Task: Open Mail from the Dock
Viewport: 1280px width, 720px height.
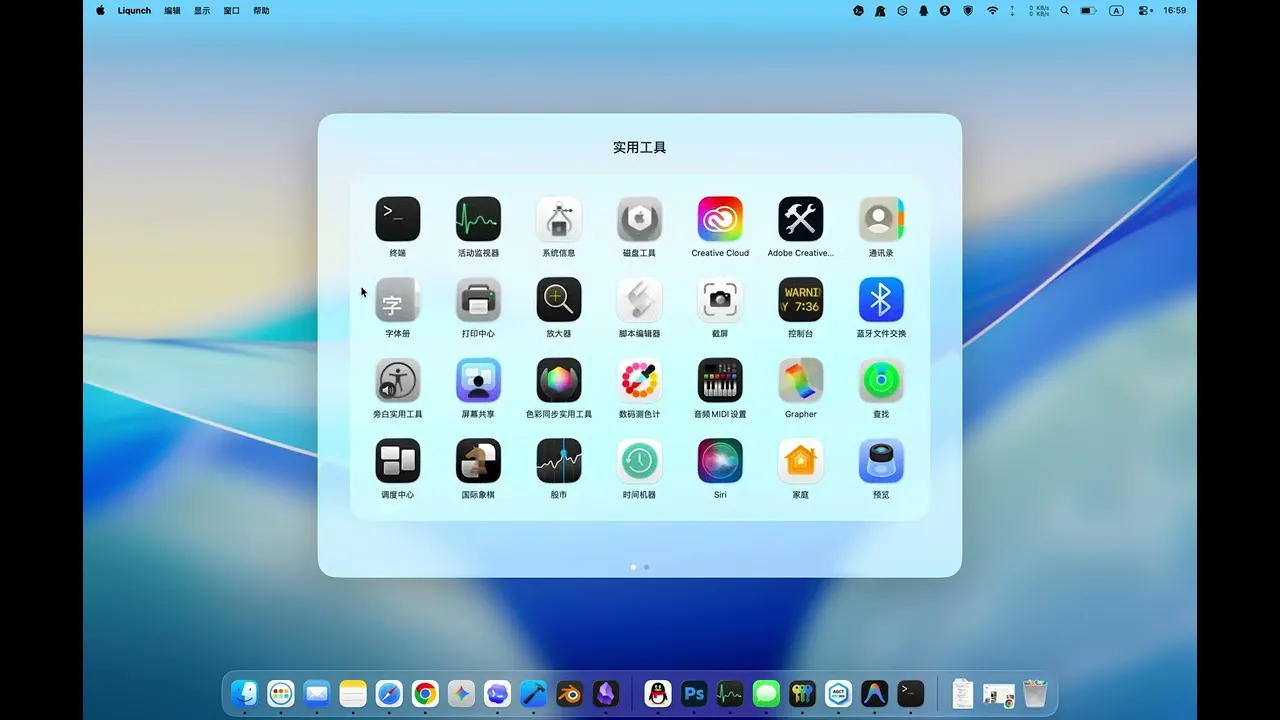Action: 317,693
